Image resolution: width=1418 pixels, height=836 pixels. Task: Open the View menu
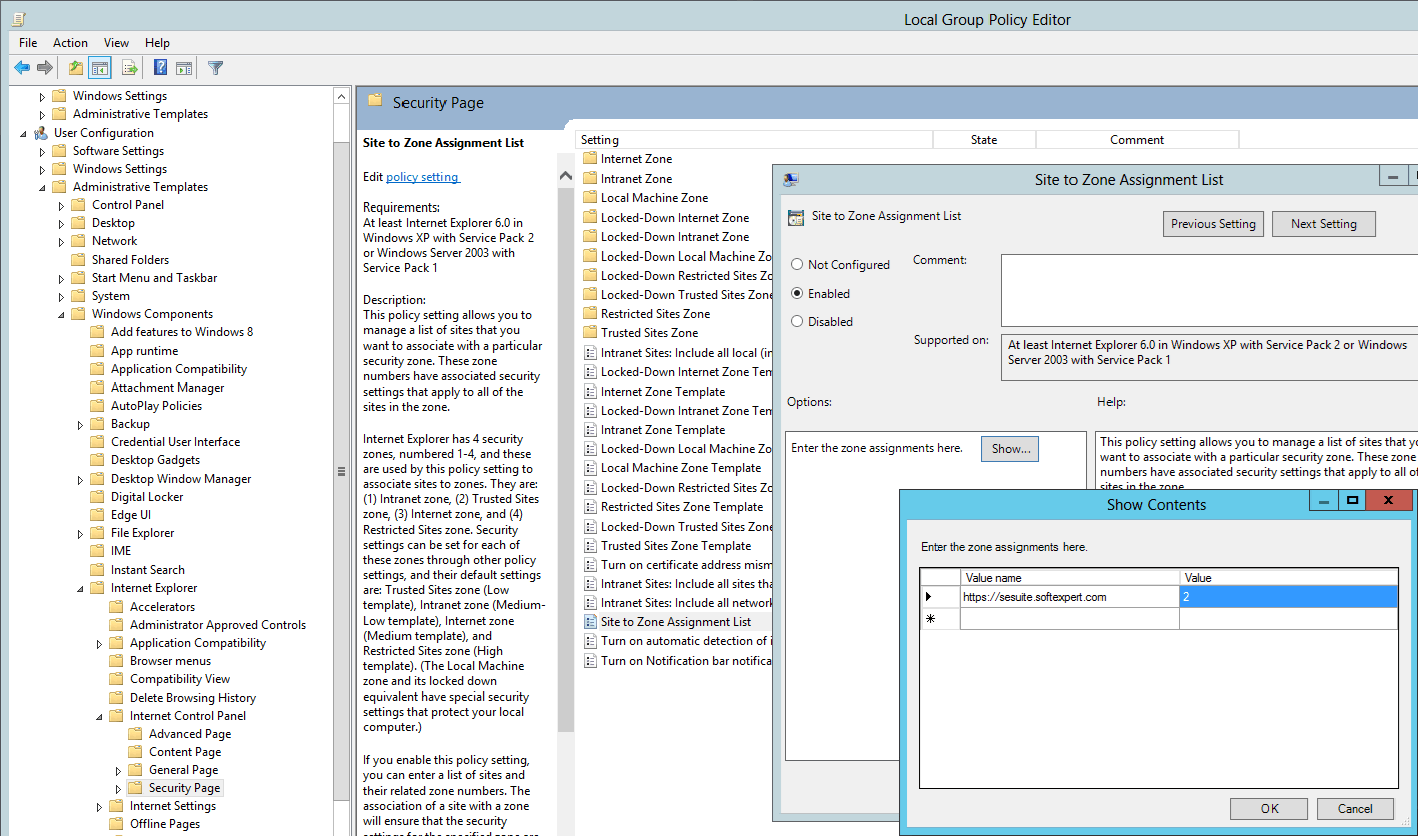116,42
